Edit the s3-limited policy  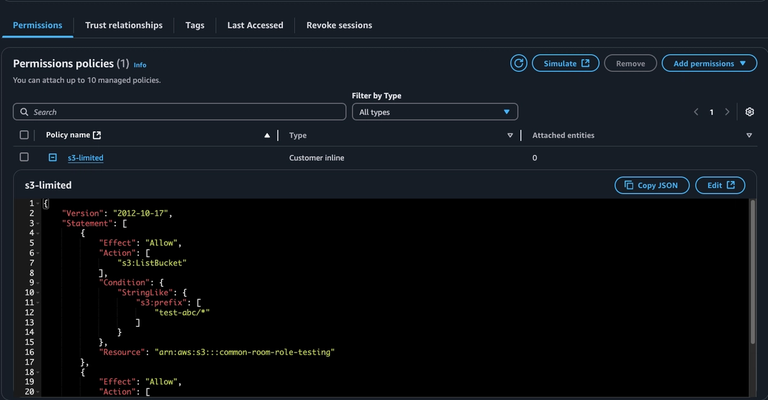[720, 185]
